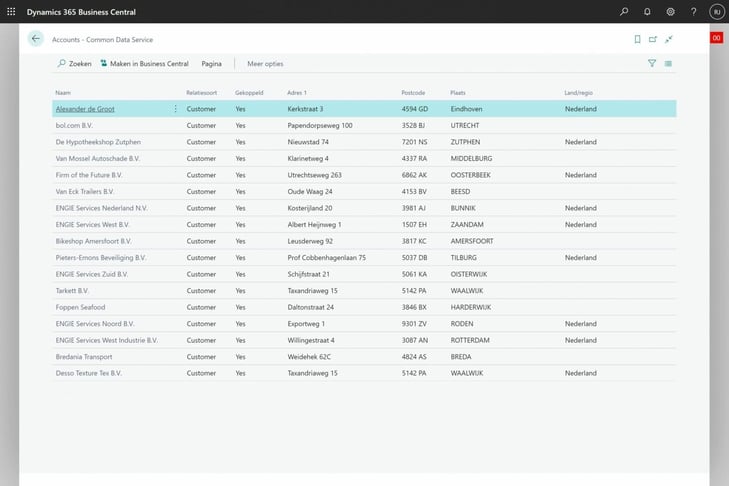Change list layout view icon
The width and height of the screenshot is (729, 486).
pos(668,63)
